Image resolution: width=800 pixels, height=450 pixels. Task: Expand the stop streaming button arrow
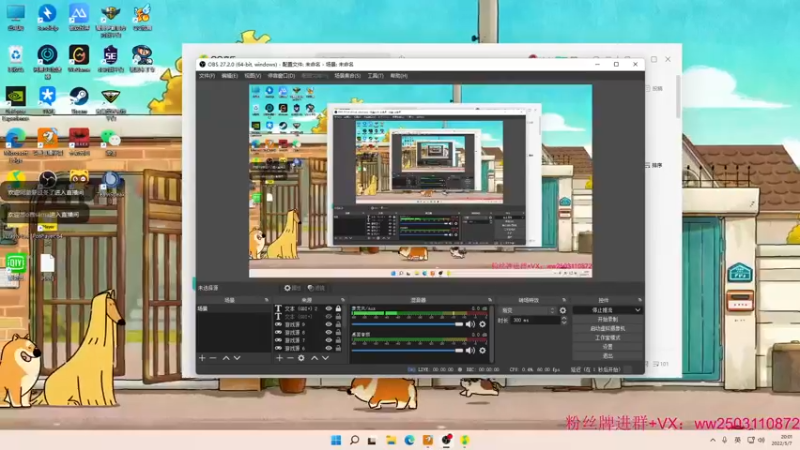coord(637,310)
